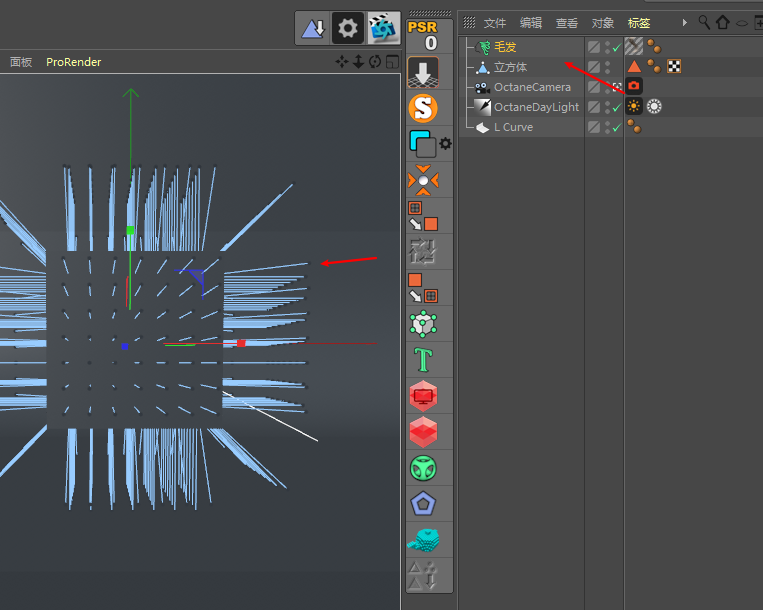Click the grey triangles sort icon at bottom
The image size is (763, 610).
423,576
